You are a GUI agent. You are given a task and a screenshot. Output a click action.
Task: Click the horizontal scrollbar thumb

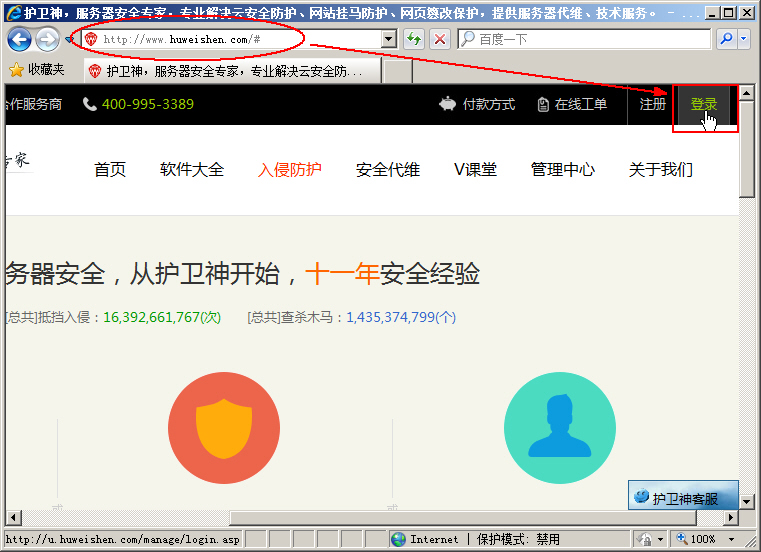point(463,518)
